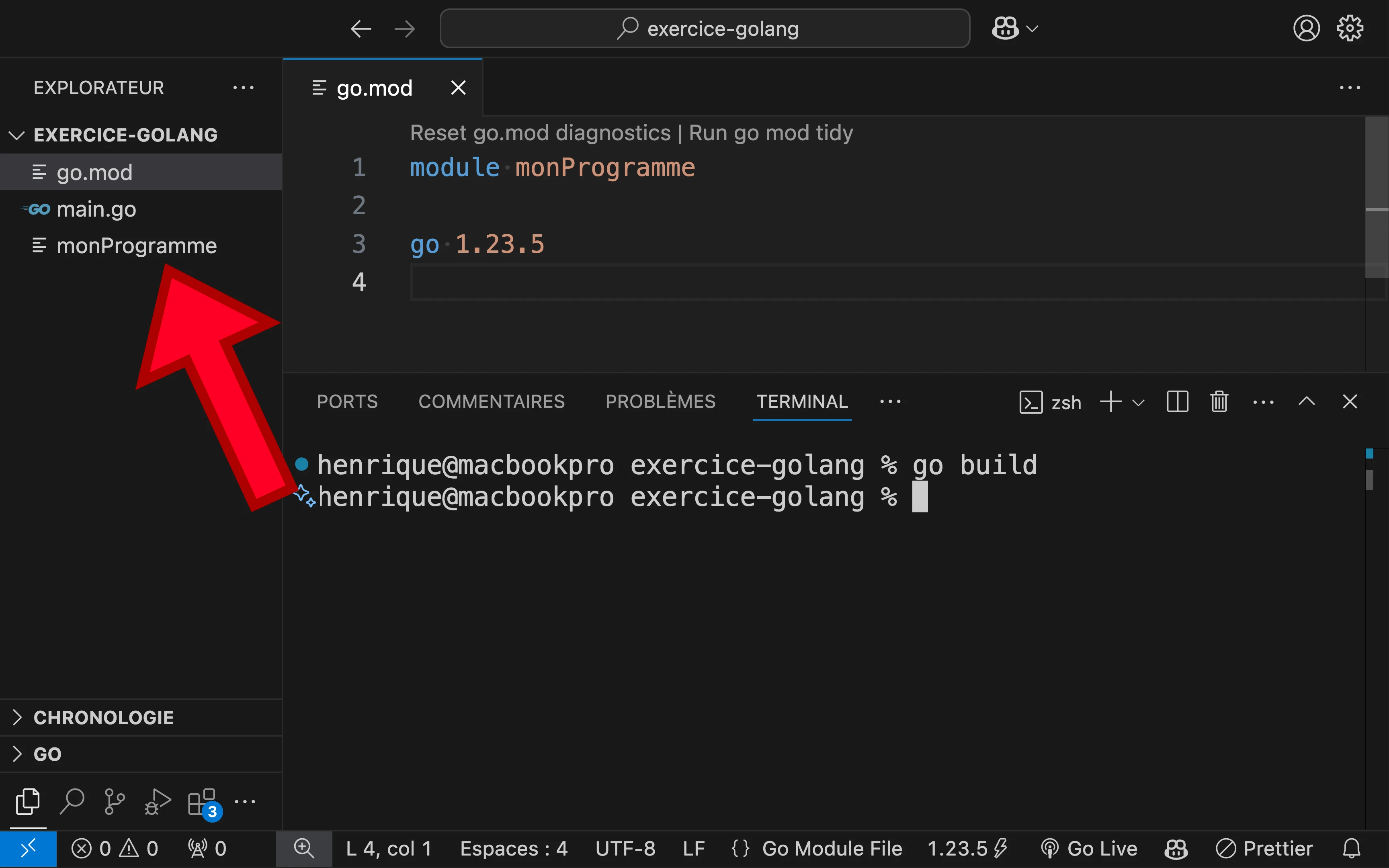Screen dimensions: 1389x868
Task: Change encoding via UTF-8
Action: point(625,848)
